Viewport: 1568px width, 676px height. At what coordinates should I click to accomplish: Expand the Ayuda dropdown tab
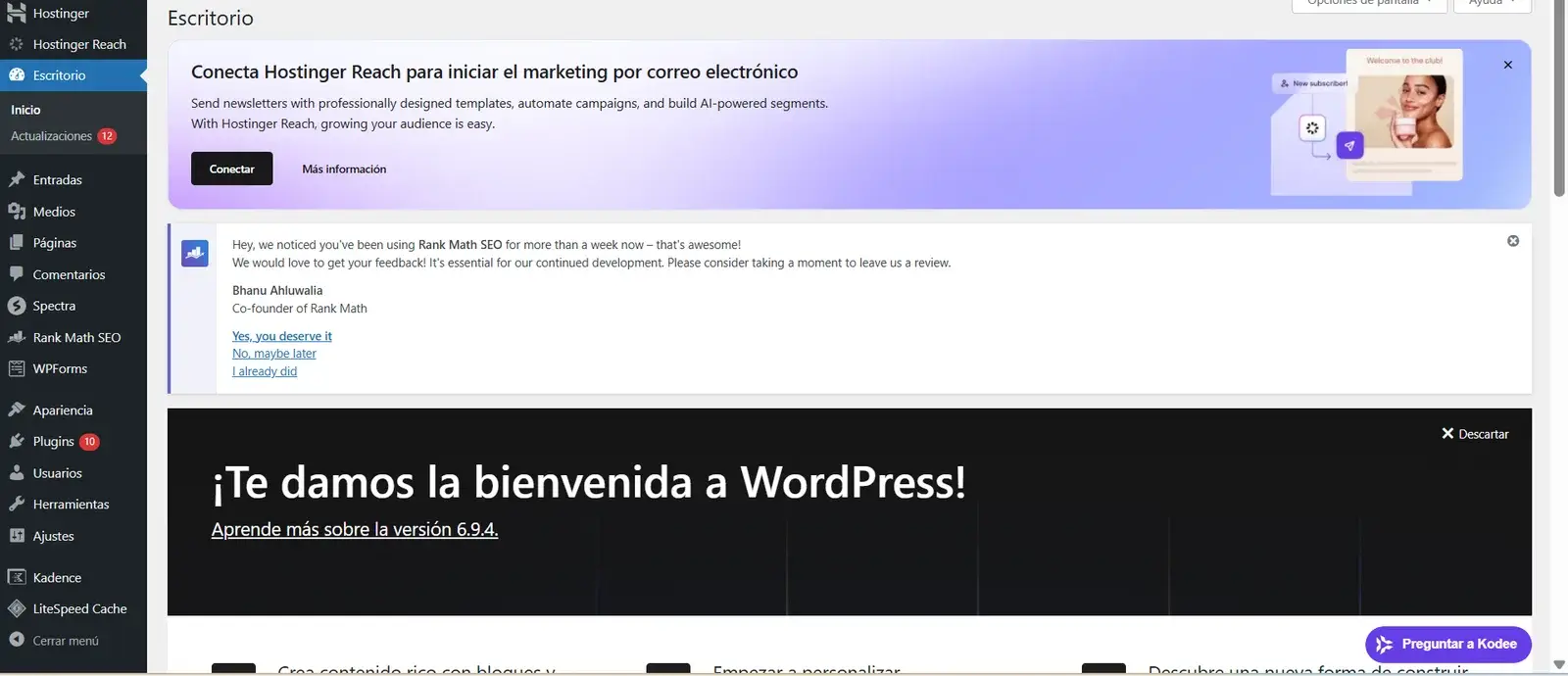pyautogui.click(x=1493, y=4)
